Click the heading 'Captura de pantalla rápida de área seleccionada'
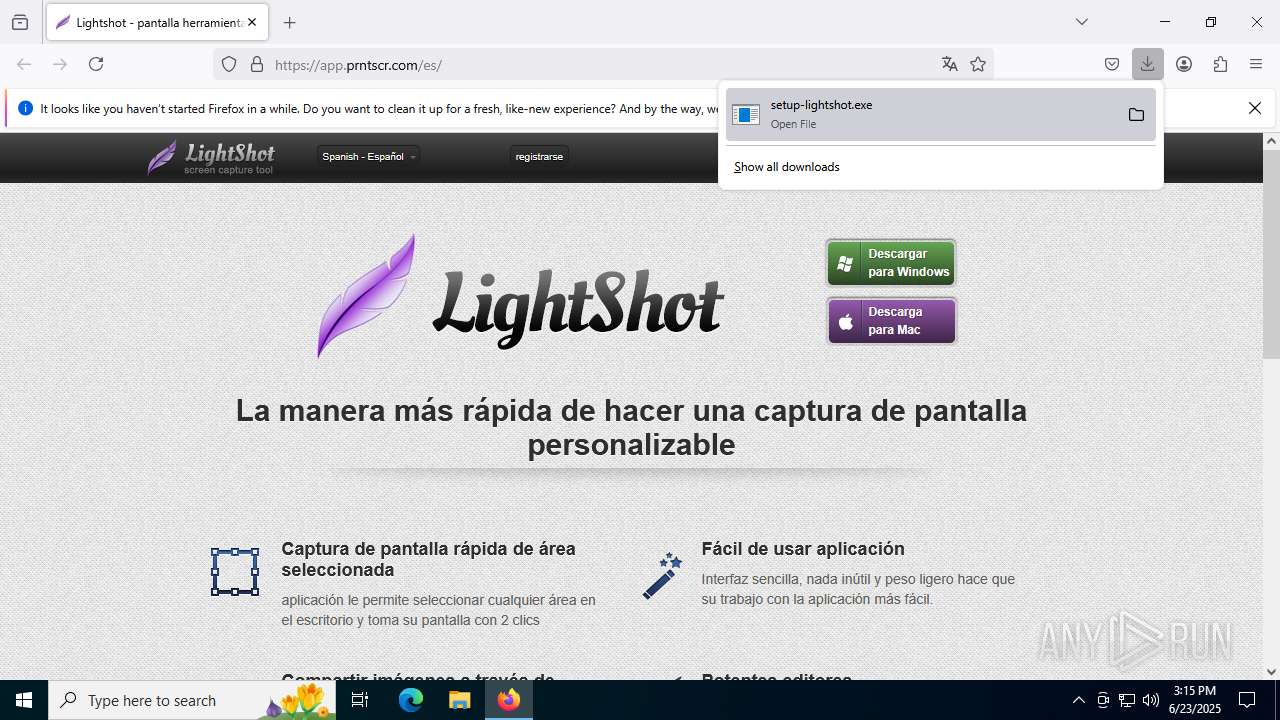1280x720 pixels. click(x=428, y=559)
